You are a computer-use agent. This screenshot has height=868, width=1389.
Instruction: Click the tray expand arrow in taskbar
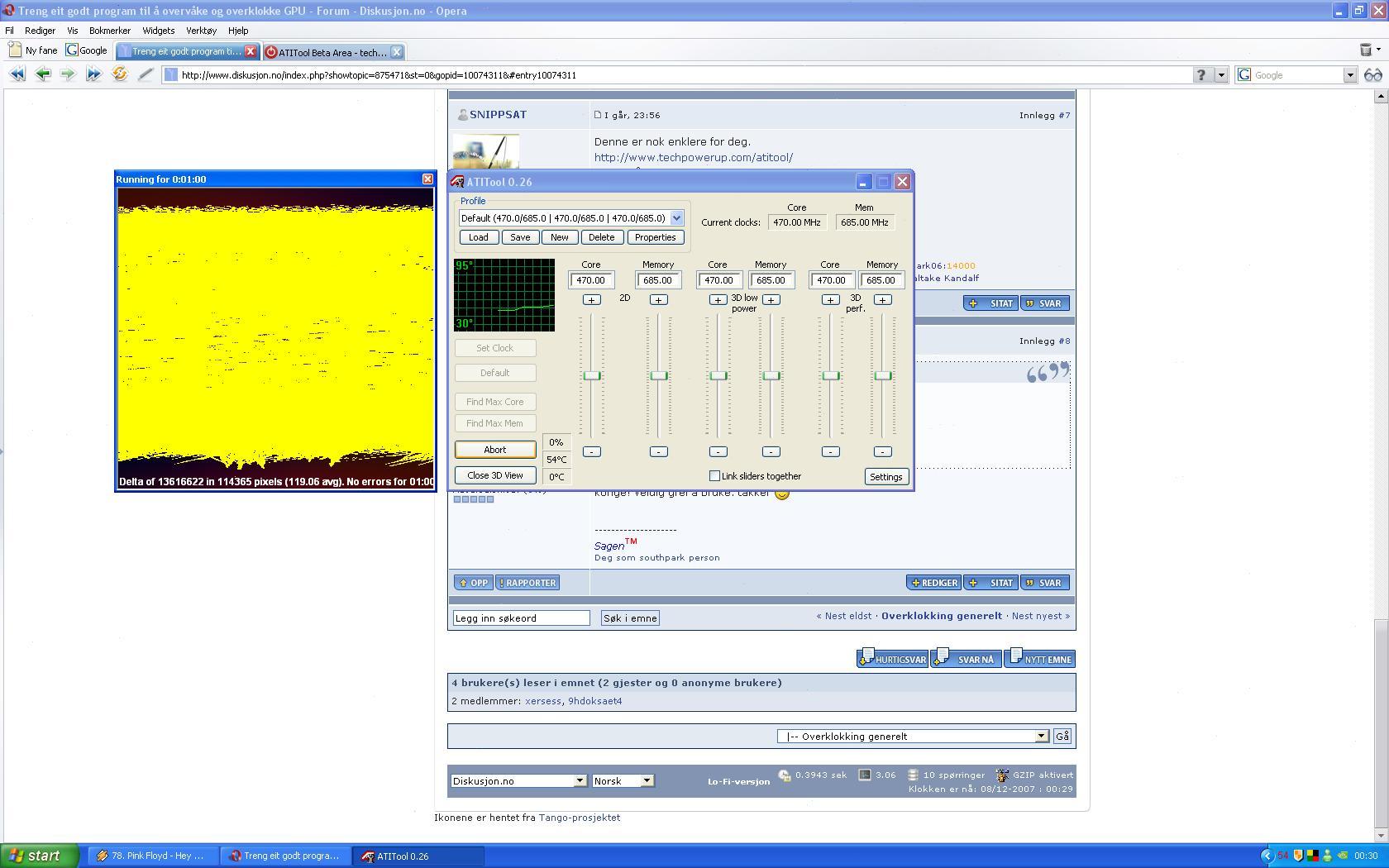1267,856
